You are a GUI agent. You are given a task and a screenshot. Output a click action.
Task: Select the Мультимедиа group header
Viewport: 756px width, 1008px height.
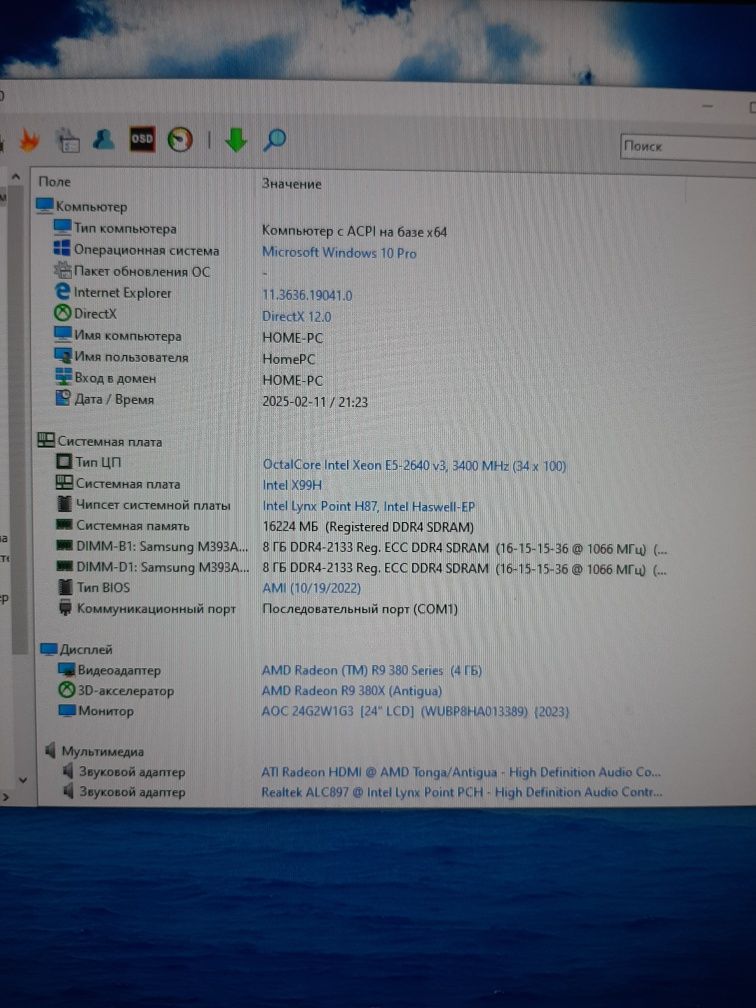click(x=94, y=751)
